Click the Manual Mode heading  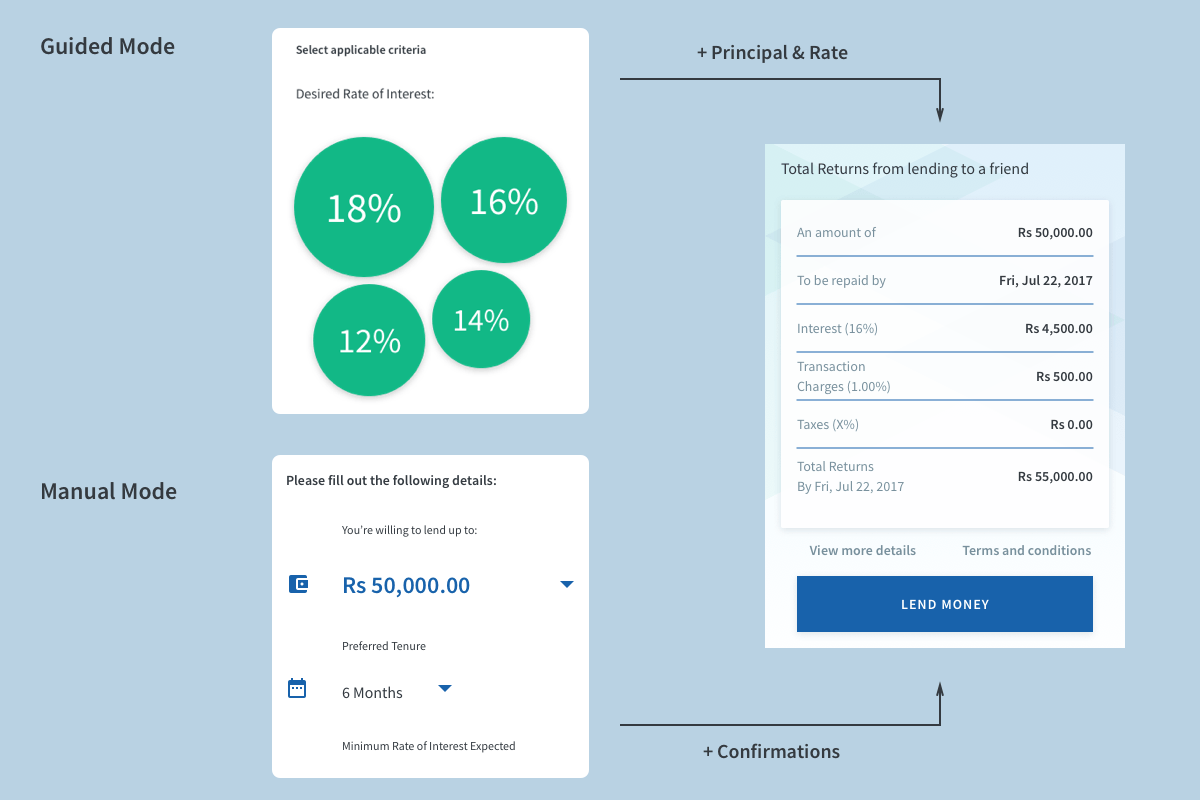[108, 491]
